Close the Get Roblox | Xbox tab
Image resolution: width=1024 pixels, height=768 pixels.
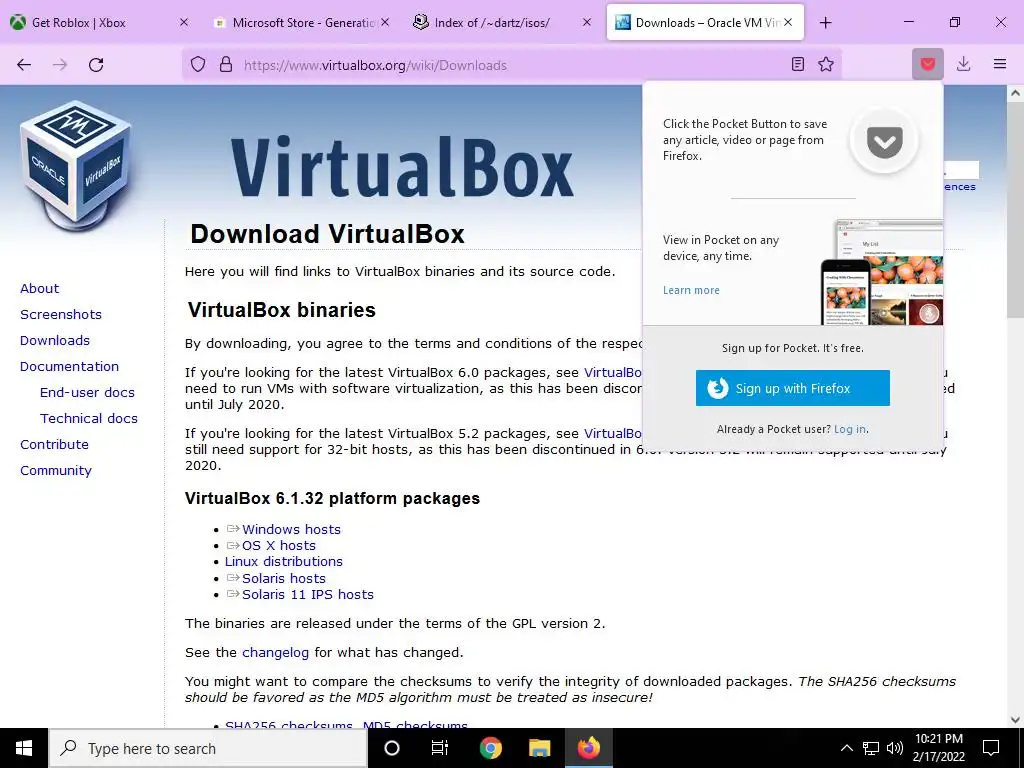pos(184,22)
